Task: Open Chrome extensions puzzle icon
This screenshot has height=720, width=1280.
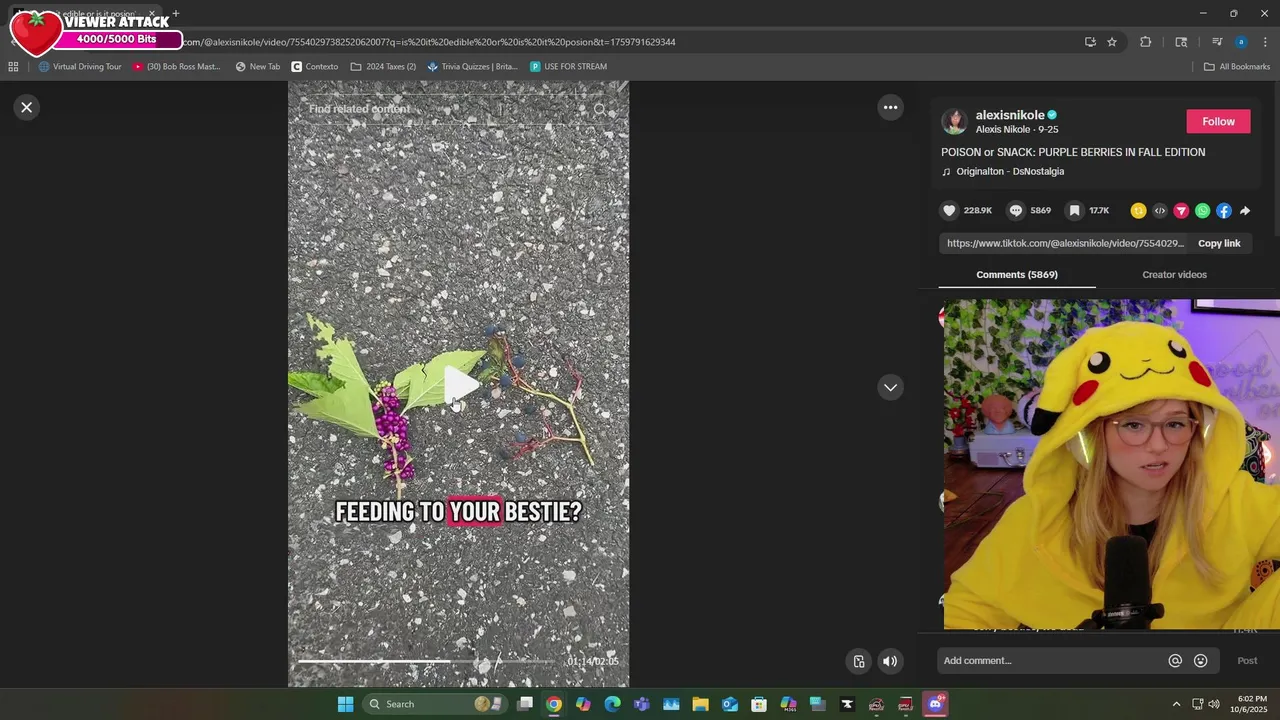Action: (1146, 42)
